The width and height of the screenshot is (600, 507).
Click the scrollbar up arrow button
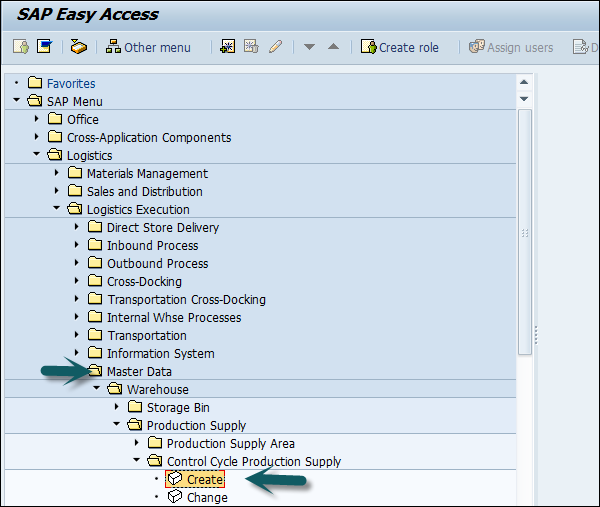(x=524, y=82)
